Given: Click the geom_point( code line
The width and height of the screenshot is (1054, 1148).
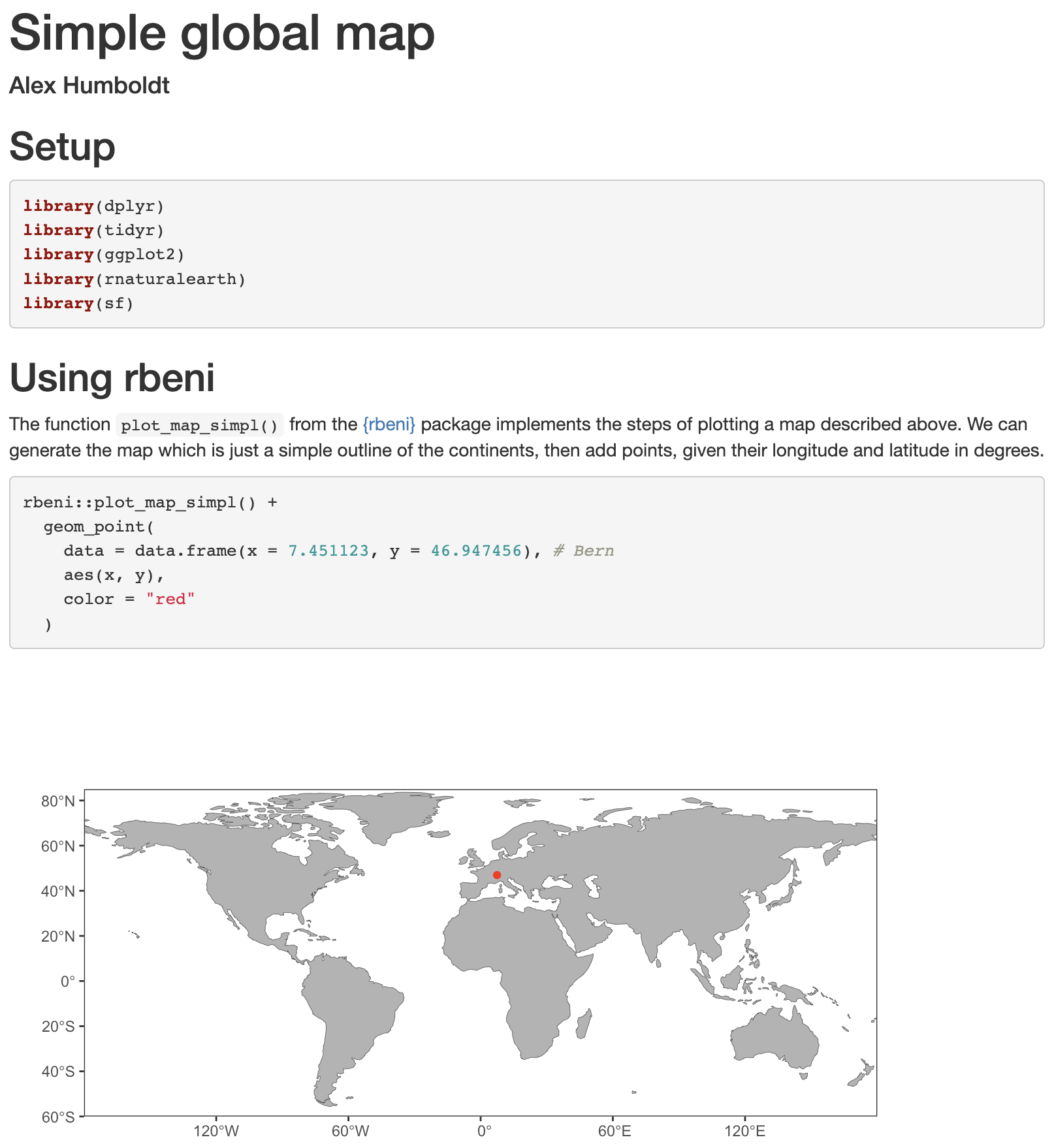Looking at the screenshot, I should 99,527.
